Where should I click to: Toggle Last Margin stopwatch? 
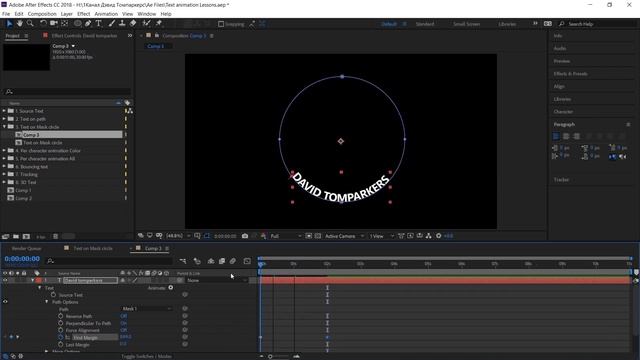[60, 344]
